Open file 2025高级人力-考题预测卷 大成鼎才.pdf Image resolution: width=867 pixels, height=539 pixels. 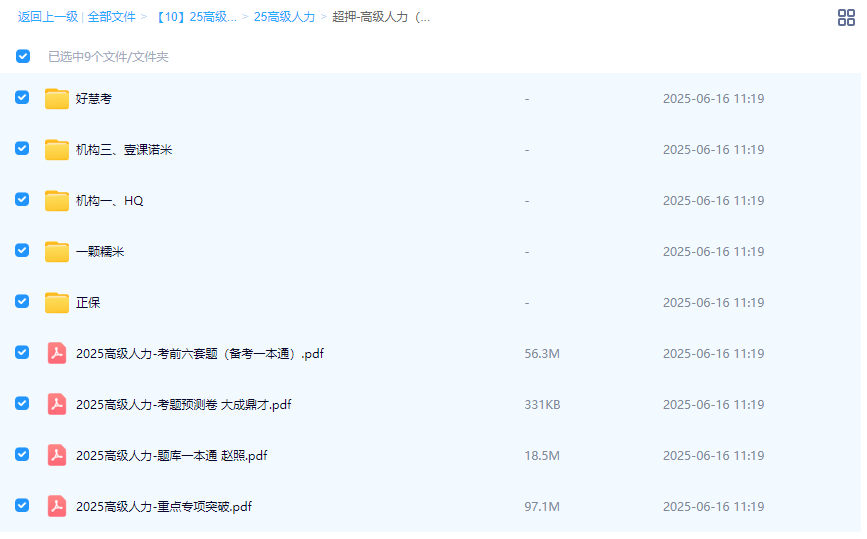point(184,405)
